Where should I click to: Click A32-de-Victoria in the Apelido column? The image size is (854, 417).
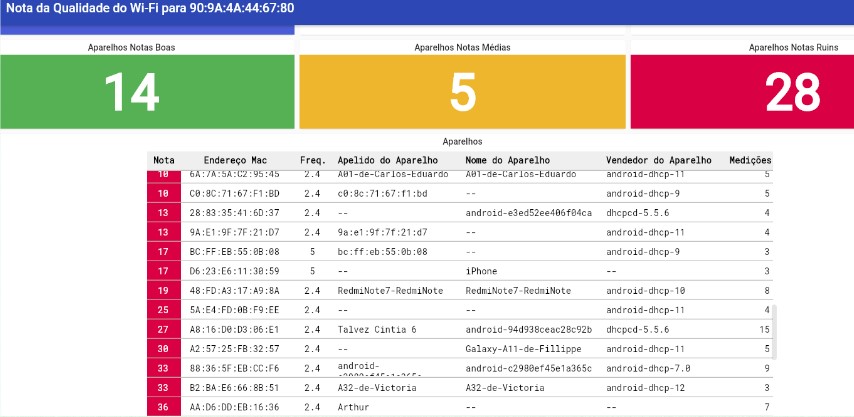pyautogui.click(x=377, y=388)
